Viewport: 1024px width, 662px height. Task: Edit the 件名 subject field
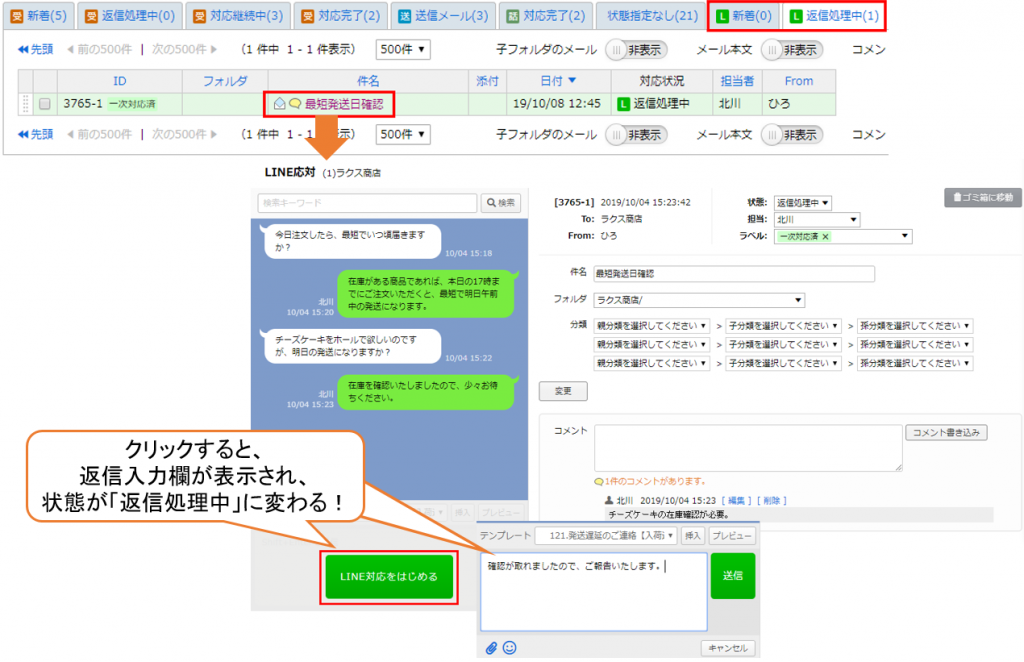733,274
